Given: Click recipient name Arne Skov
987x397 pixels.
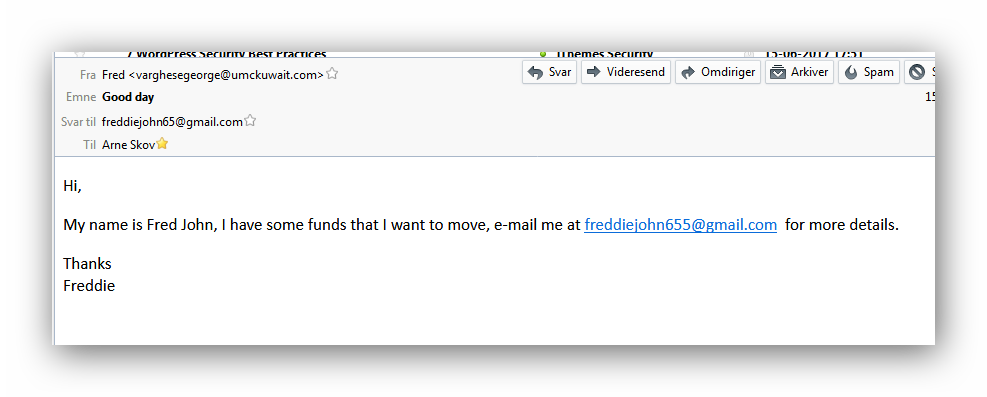Looking at the screenshot, I should click(x=128, y=145).
